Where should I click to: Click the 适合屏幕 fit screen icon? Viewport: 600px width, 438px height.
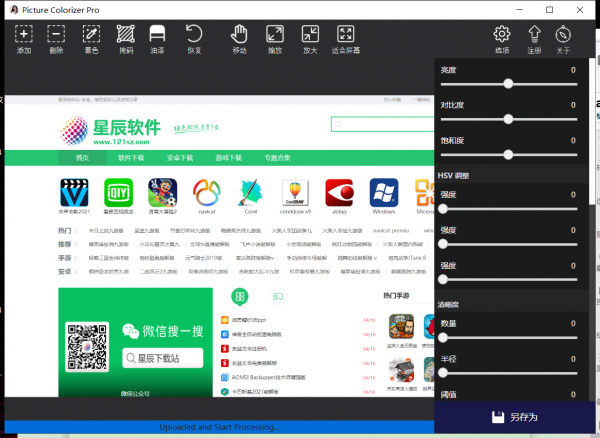346,34
